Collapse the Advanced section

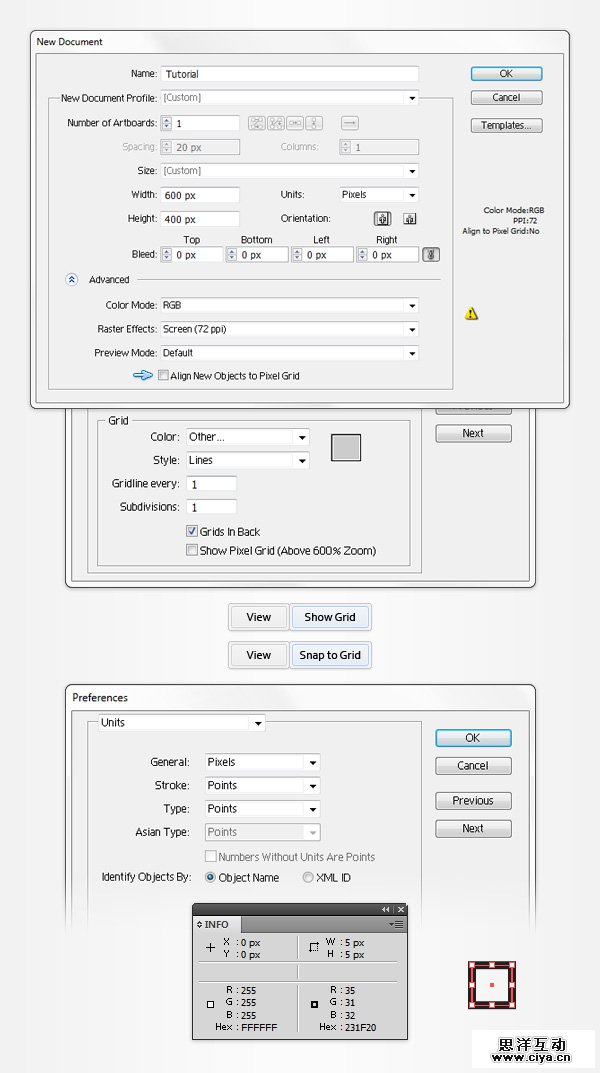coord(71,280)
